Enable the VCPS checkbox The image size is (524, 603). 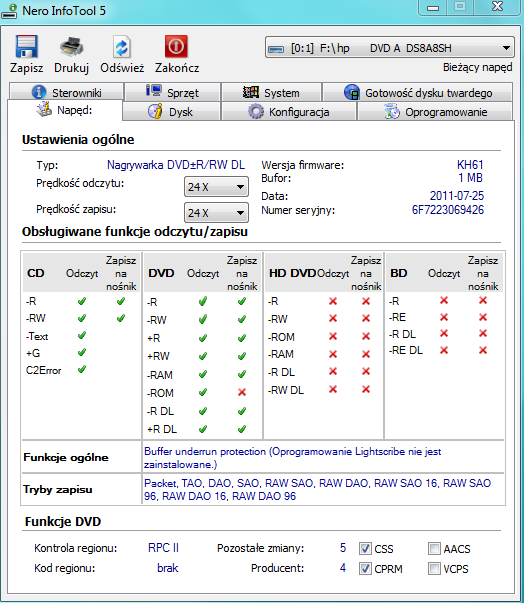pyautogui.click(x=434, y=568)
